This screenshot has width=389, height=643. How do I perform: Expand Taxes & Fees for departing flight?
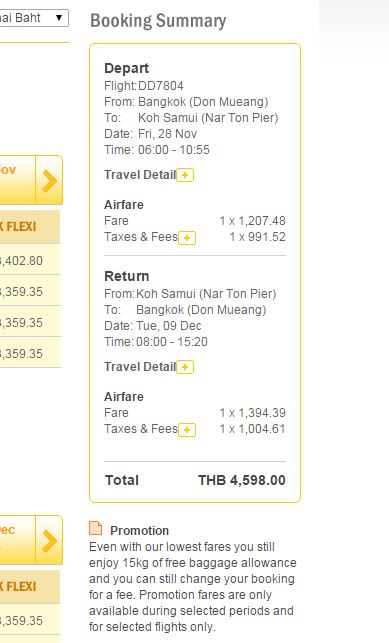tap(187, 238)
